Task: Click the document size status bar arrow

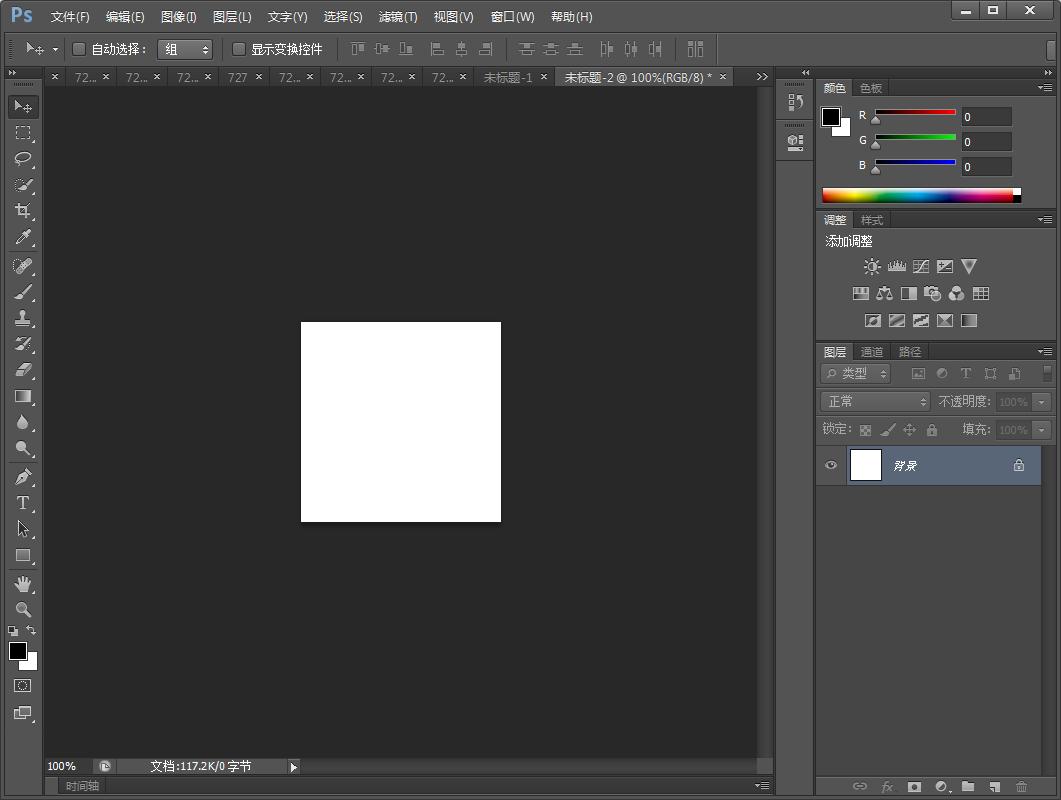Action: pyautogui.click(x=292, y=766)
